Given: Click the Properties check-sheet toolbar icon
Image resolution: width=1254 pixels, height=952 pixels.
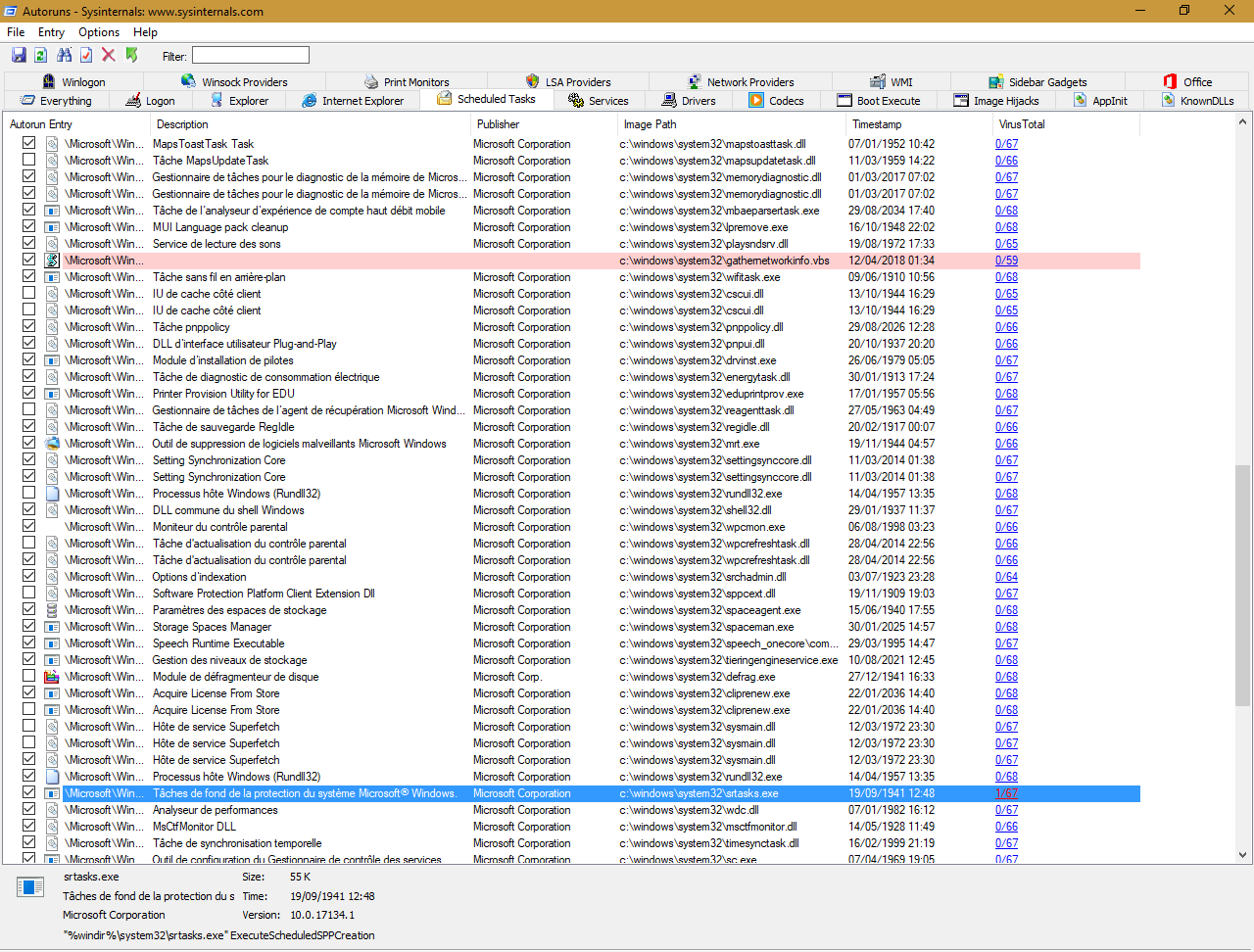Looking at the screenshot, I should (86, 56).
